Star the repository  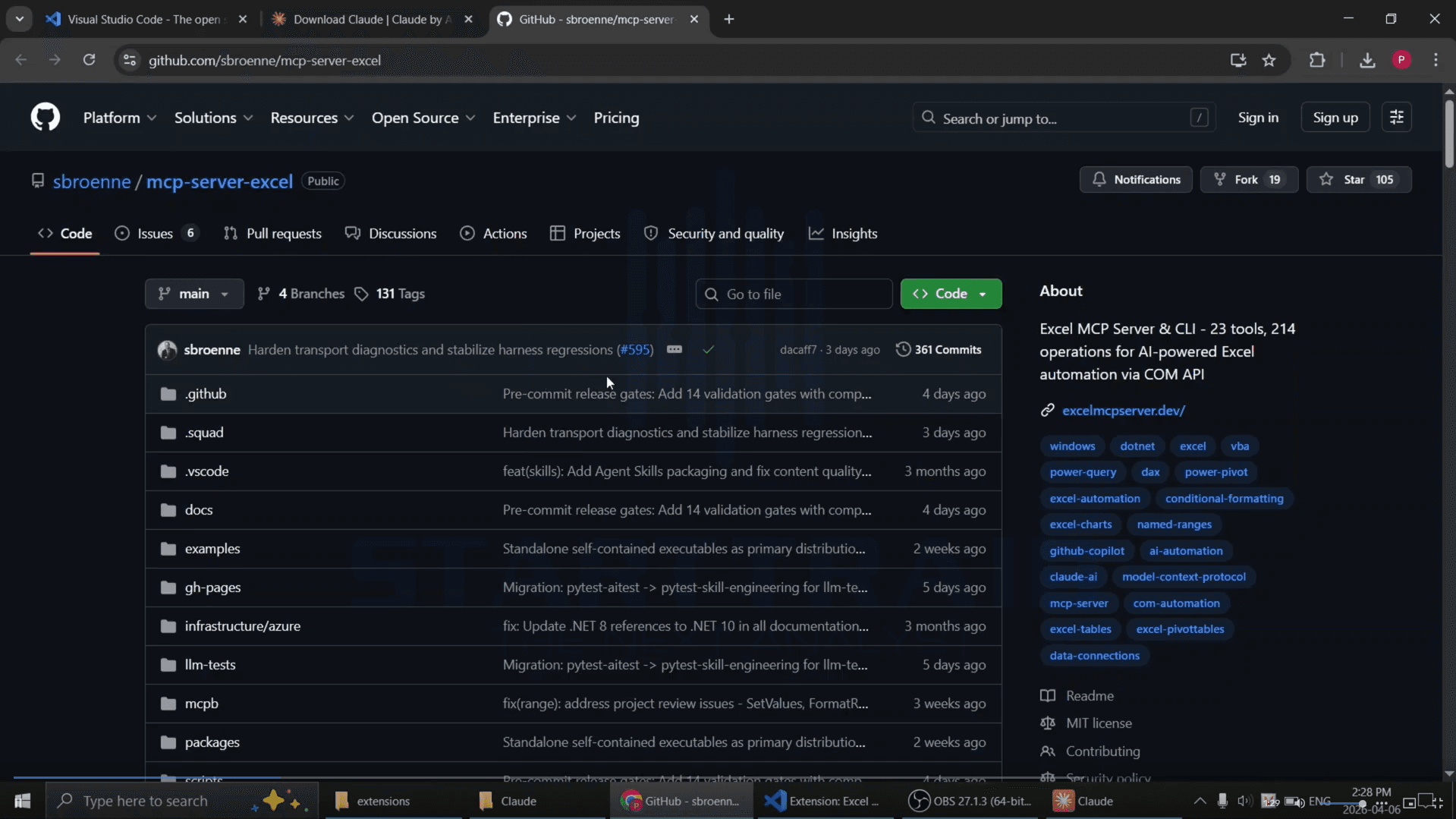tap(1359, 180)
